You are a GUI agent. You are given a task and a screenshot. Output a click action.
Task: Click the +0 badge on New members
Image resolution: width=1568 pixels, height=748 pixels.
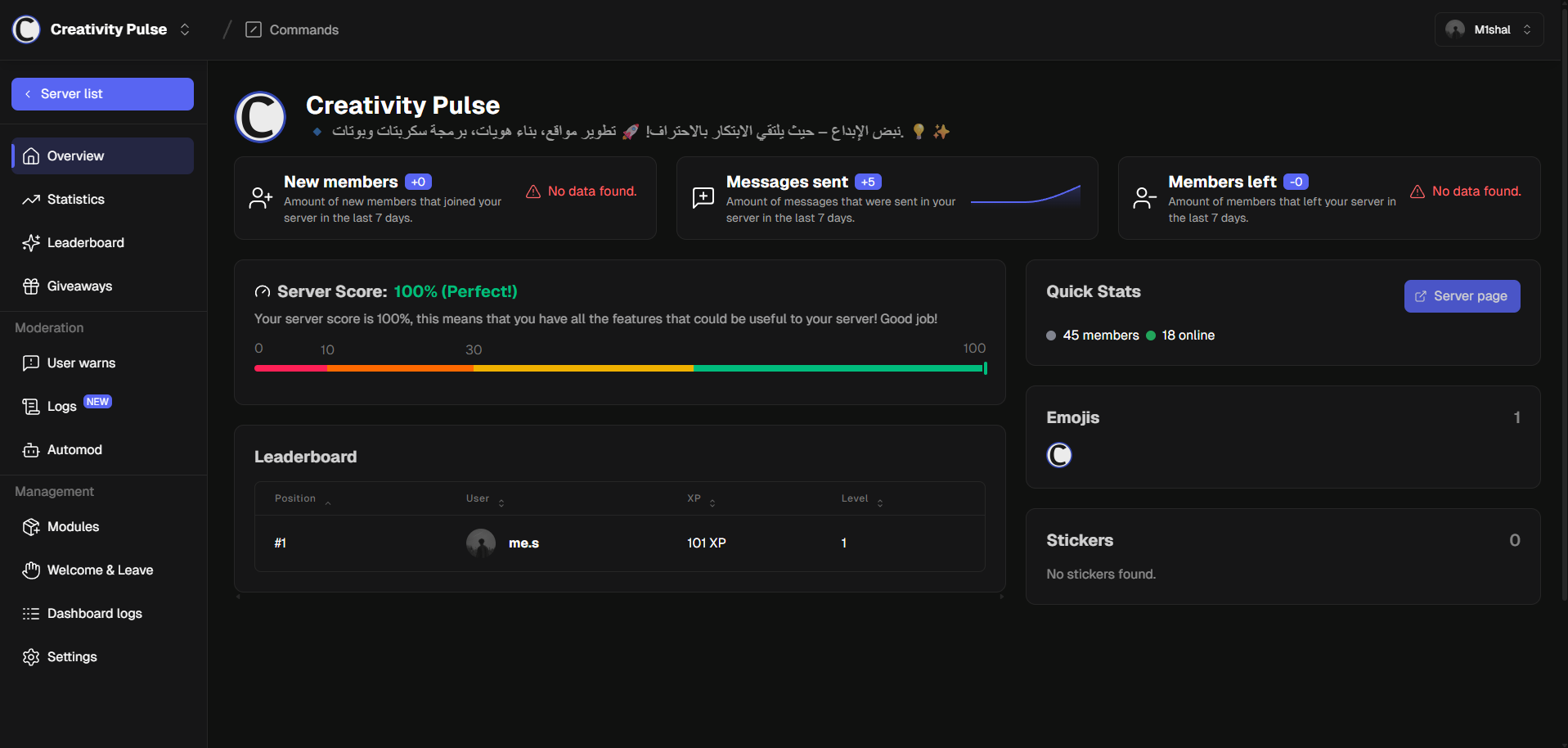[418, 182]
